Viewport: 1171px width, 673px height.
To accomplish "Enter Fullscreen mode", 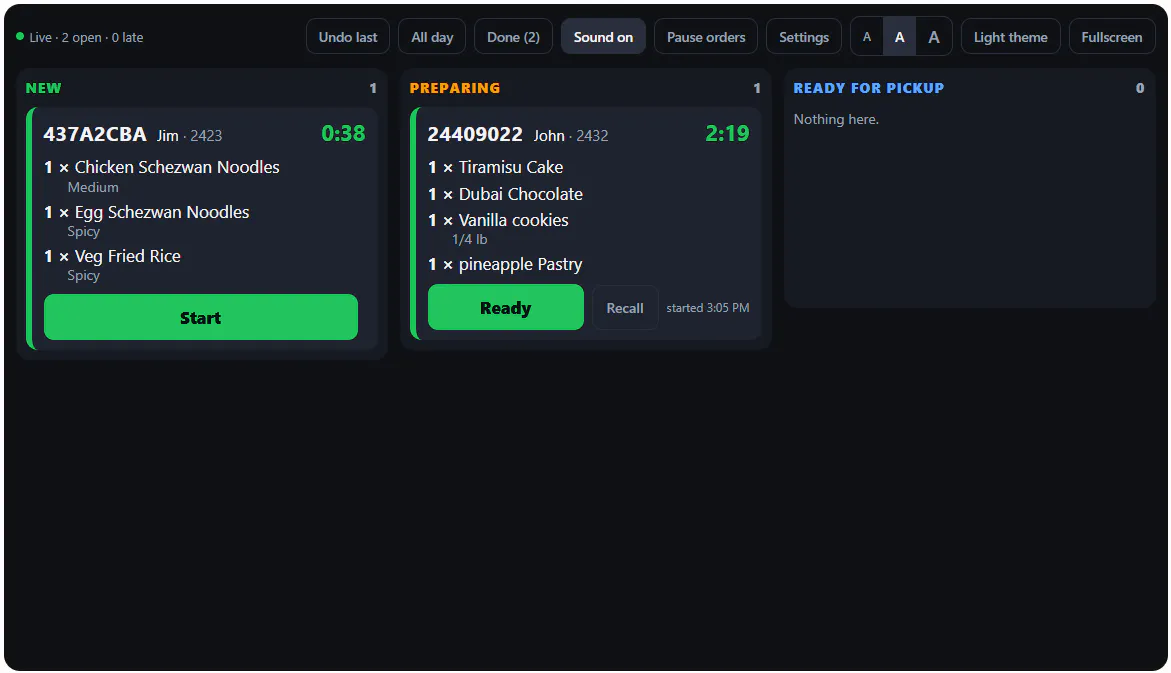I will [1111, 37].
